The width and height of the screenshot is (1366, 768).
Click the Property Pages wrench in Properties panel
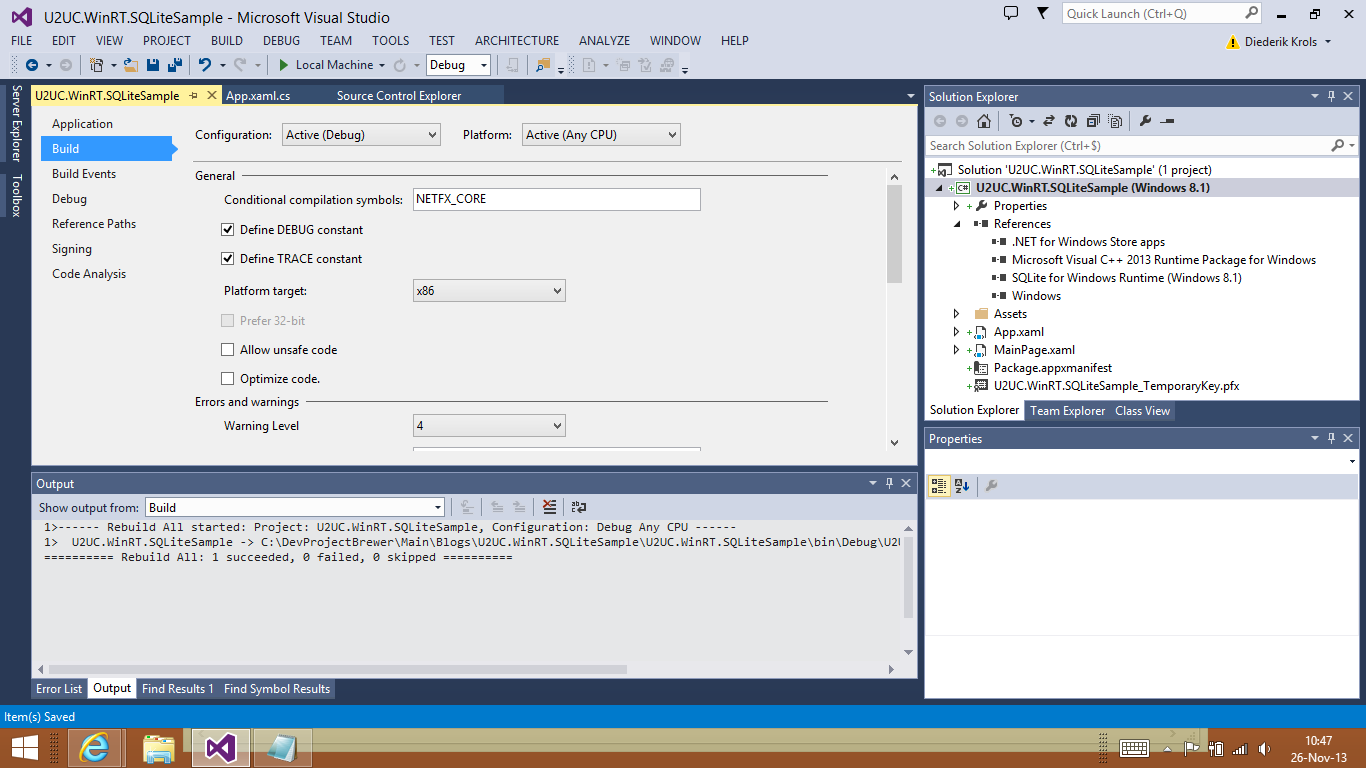[992, 486]
